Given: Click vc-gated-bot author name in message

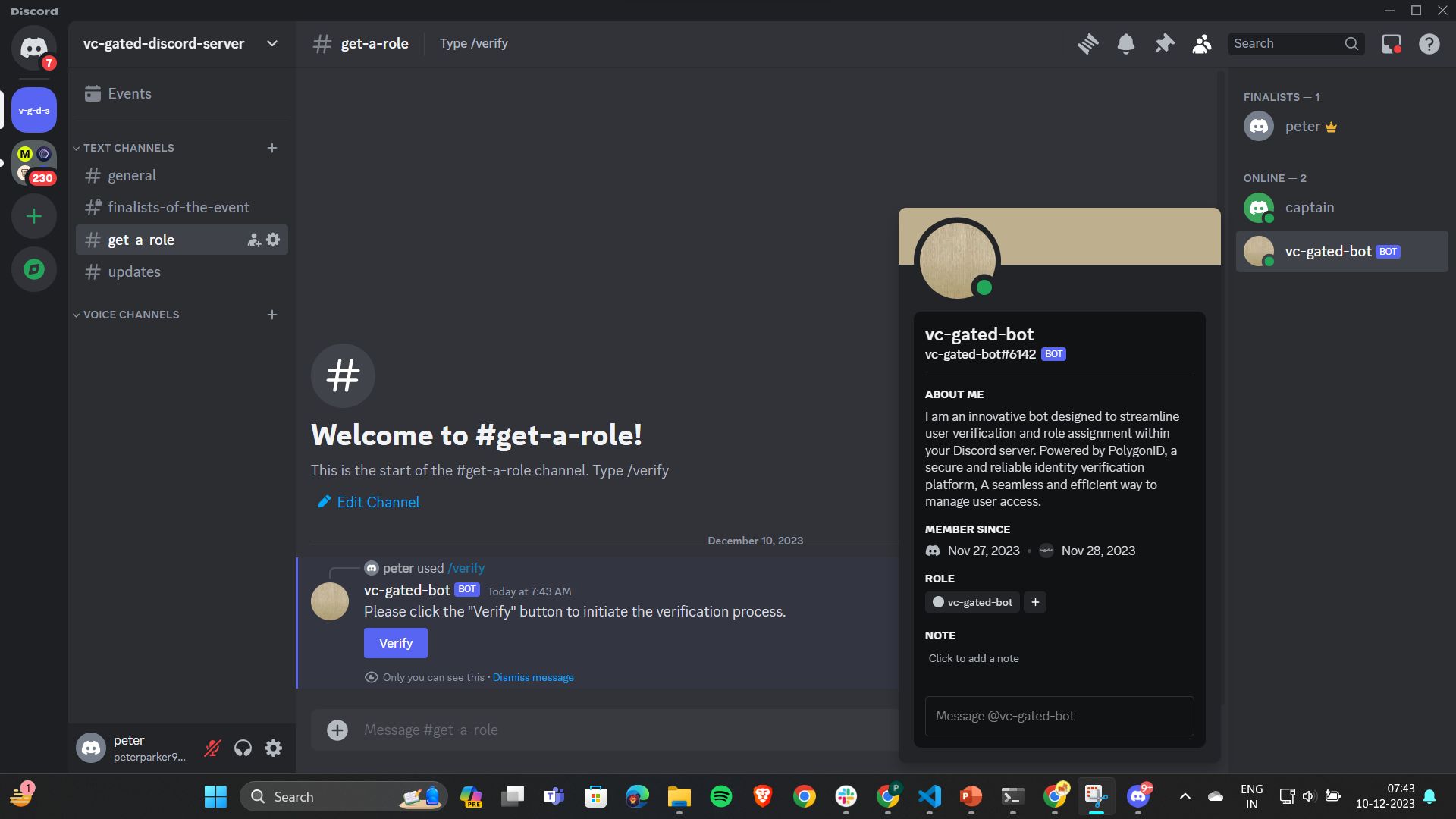Looking at the screenshot, I should [x=407, y=590].
